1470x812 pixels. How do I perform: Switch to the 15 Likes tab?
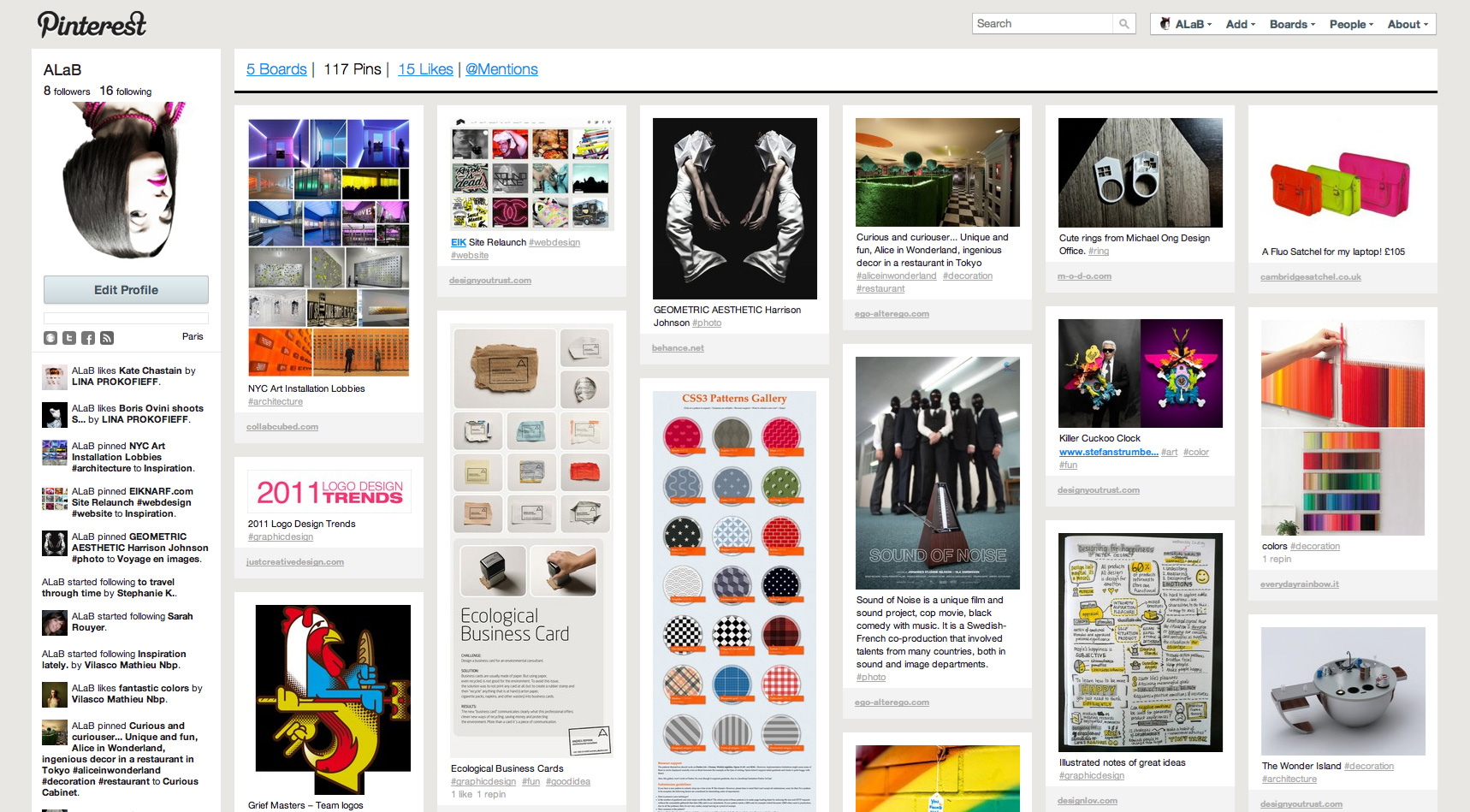425,69
